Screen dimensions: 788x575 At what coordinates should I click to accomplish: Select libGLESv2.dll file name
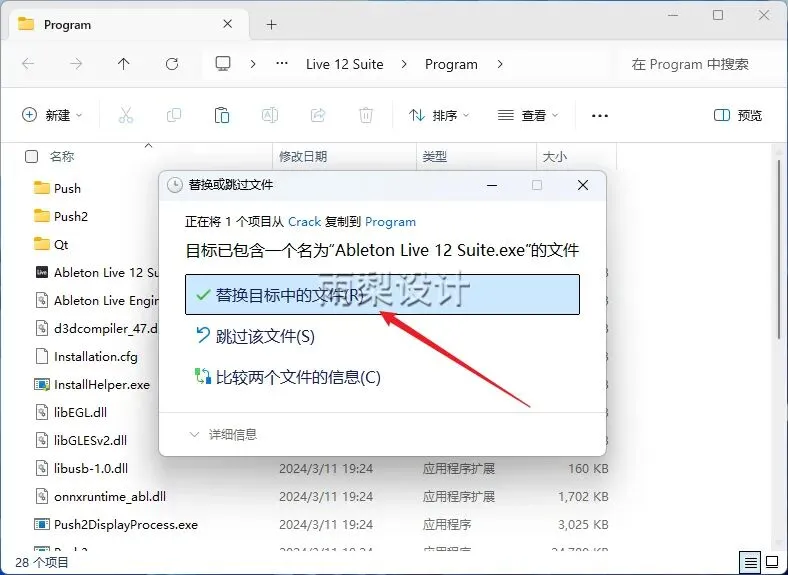(90, 440)
